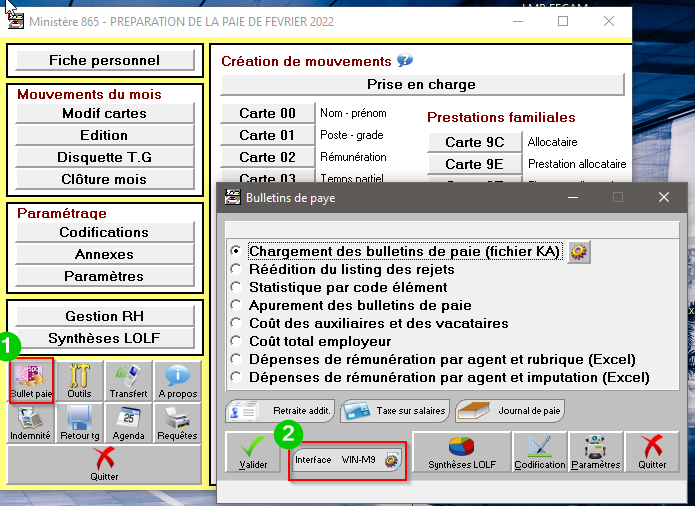This screenshot has width=695, height=506.
Task: Click the Outils tools icon
Action: click(80, 381)
